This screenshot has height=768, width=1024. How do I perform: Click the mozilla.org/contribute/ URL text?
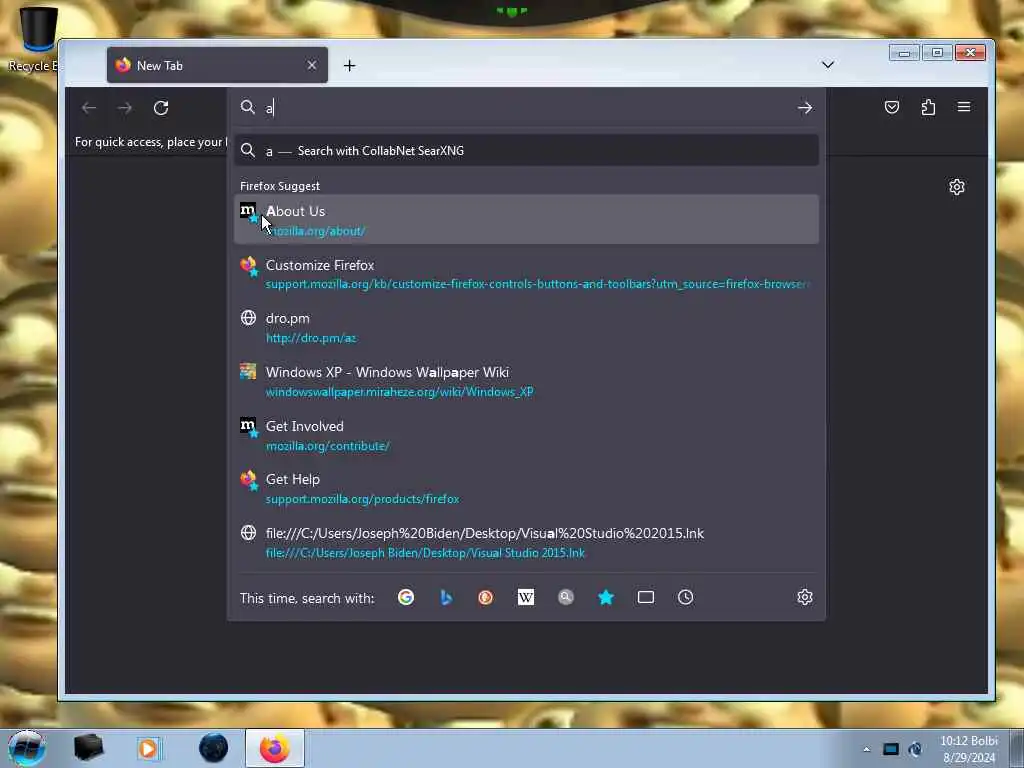tap(328, 446)
